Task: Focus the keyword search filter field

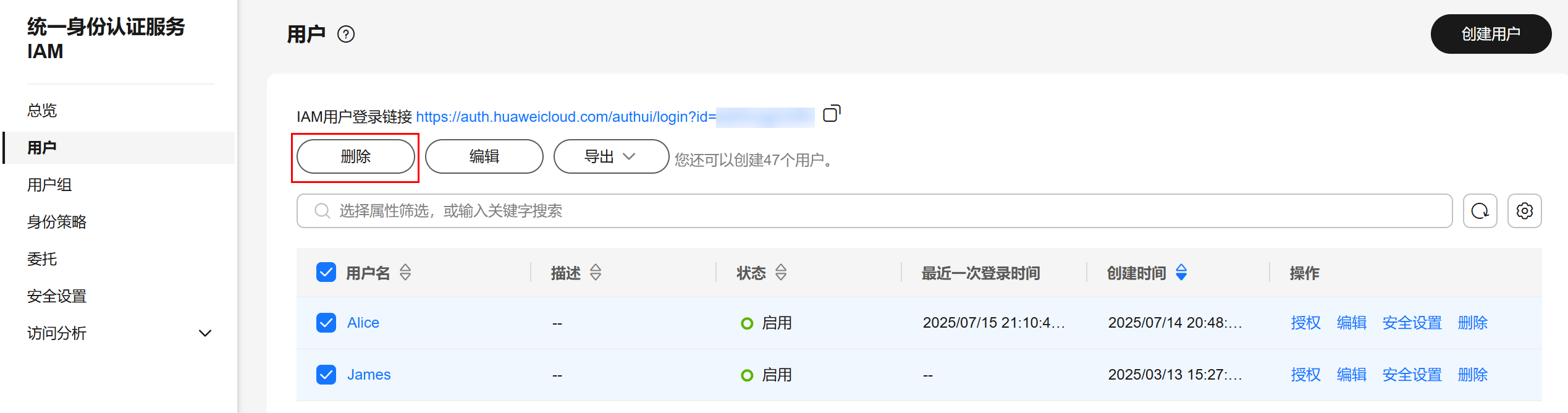Action: [865, 211]
